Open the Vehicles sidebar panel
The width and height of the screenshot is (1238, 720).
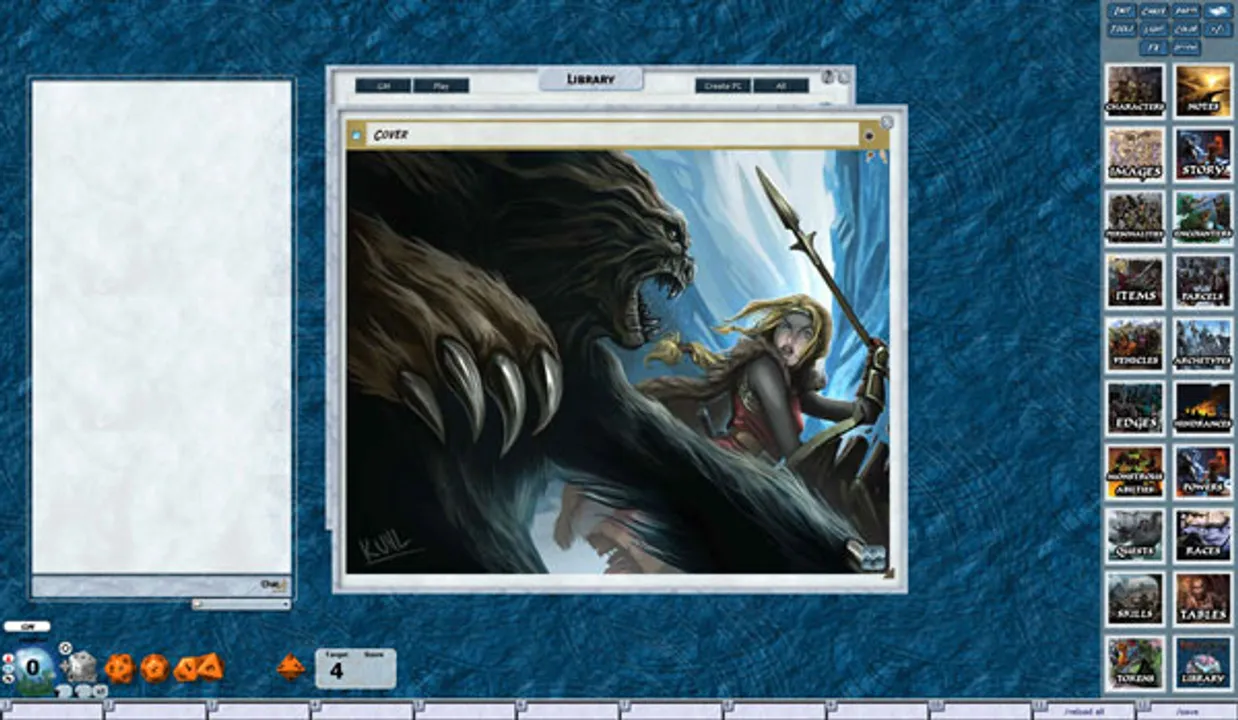coord(1135,344)
